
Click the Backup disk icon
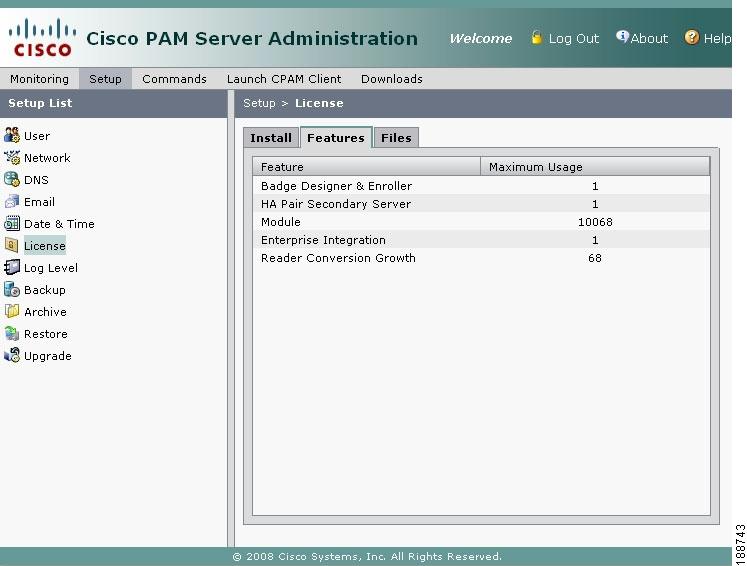point(12,289)
